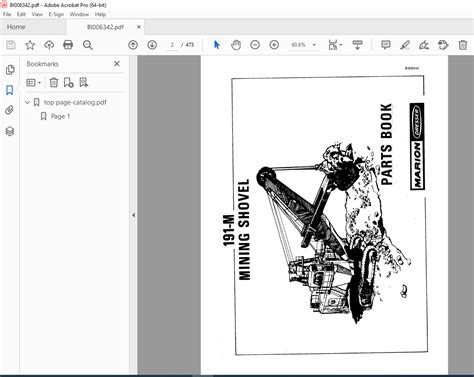Collapse the navigation pane arrow
The height and width of the screenshot is (377, 474).
[x=133, y=215]
